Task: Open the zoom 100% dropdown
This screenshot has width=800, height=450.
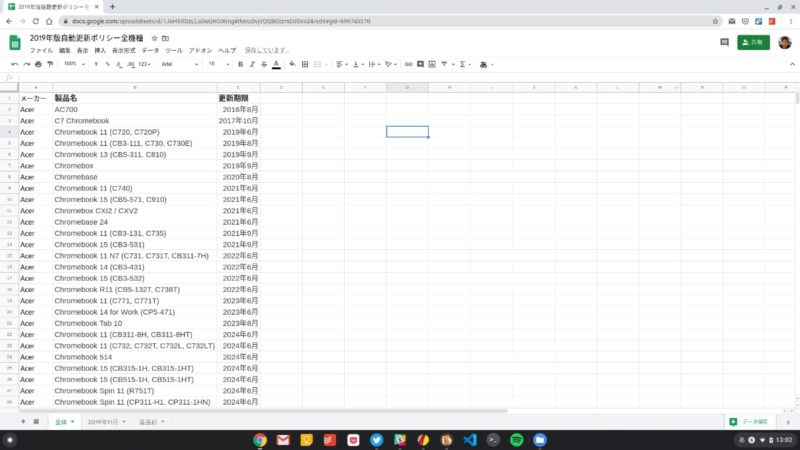Action: click(73, 64)
